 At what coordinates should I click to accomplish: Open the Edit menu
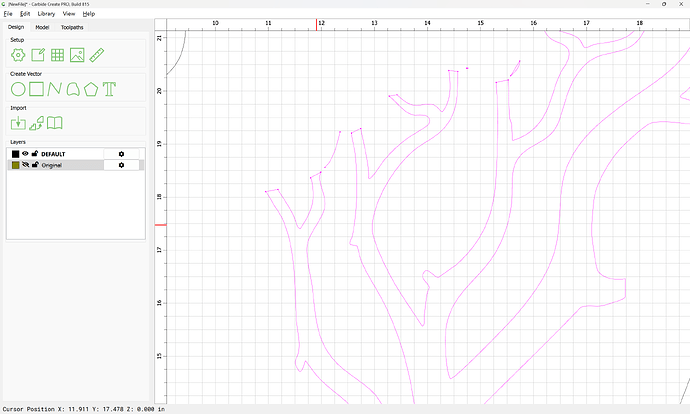[25, 14]
